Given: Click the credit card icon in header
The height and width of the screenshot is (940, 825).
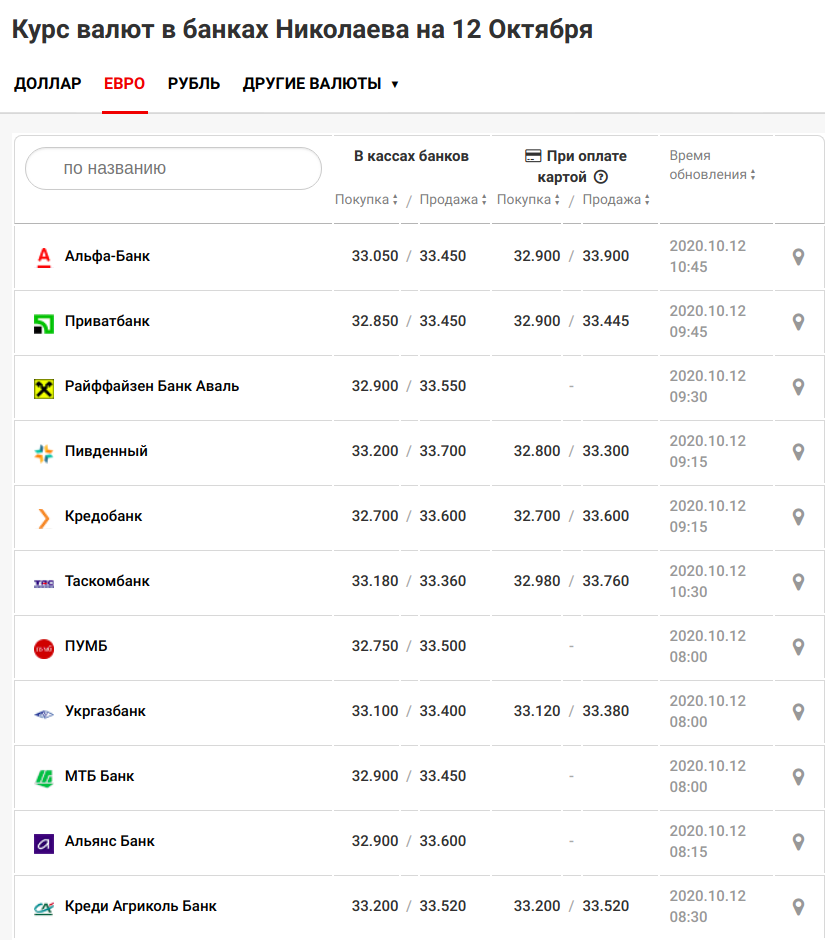Looking at the screenshot, I should click(532, 156).
